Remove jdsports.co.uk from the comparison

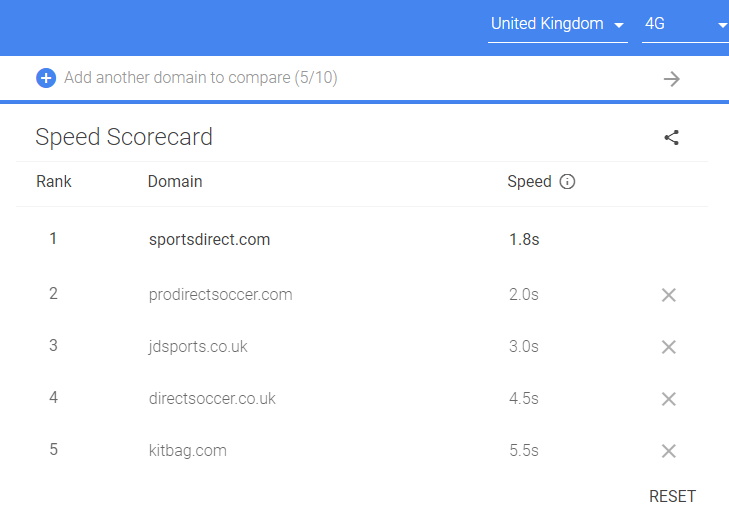pyautogui.click(x=669, y=347)
